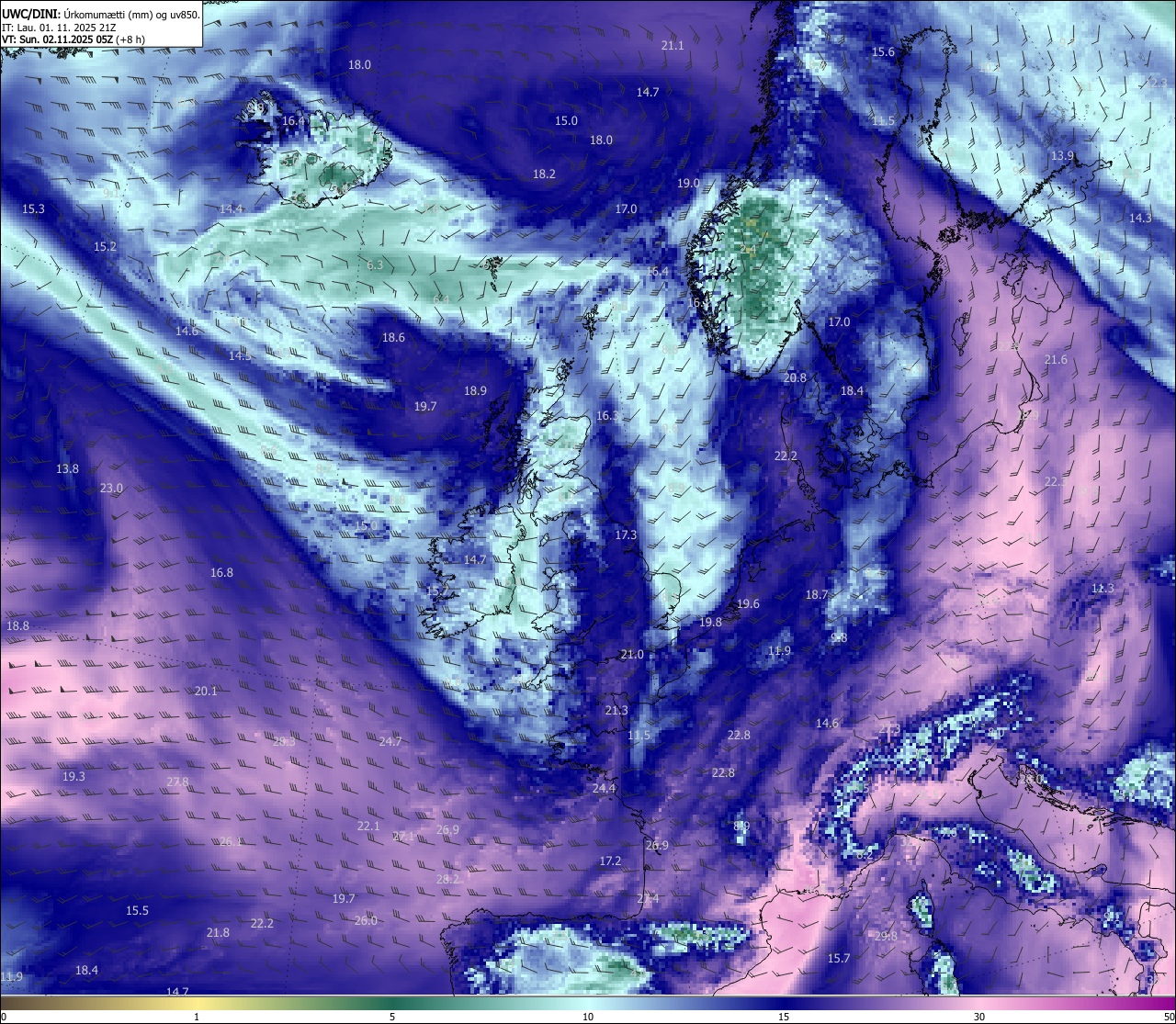Click the 10 tick on color scale

[x=588, y=1017]
